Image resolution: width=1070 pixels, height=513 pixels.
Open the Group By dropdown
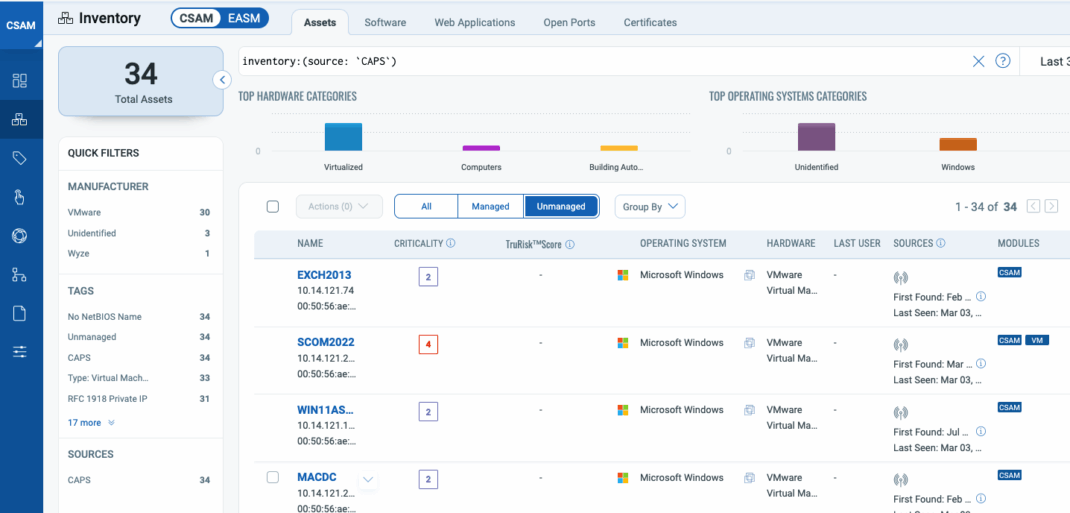pyautogui.click(x=650, y=207)
